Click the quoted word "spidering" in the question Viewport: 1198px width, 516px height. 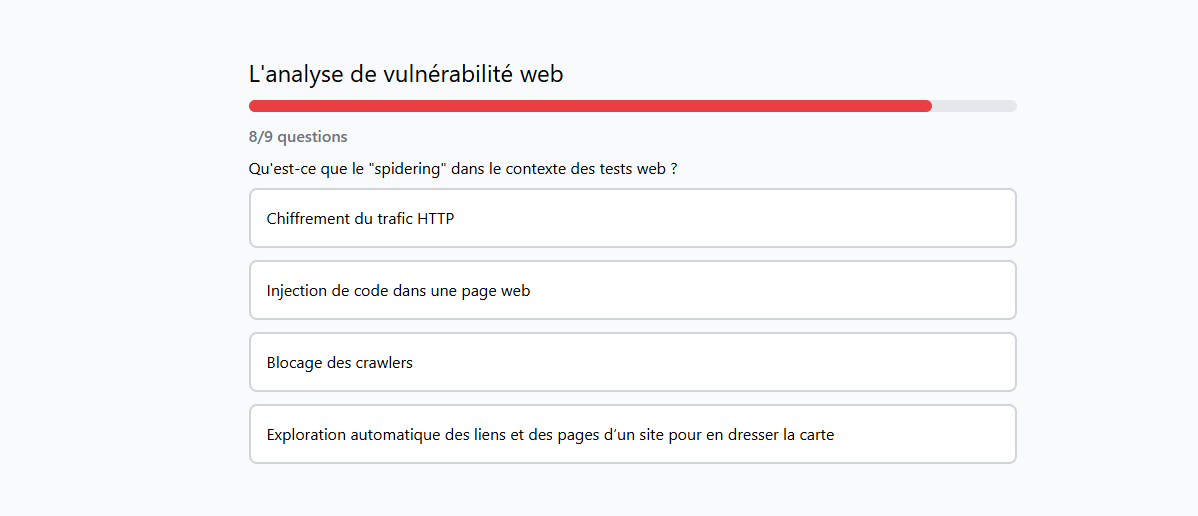coord(407,168)
